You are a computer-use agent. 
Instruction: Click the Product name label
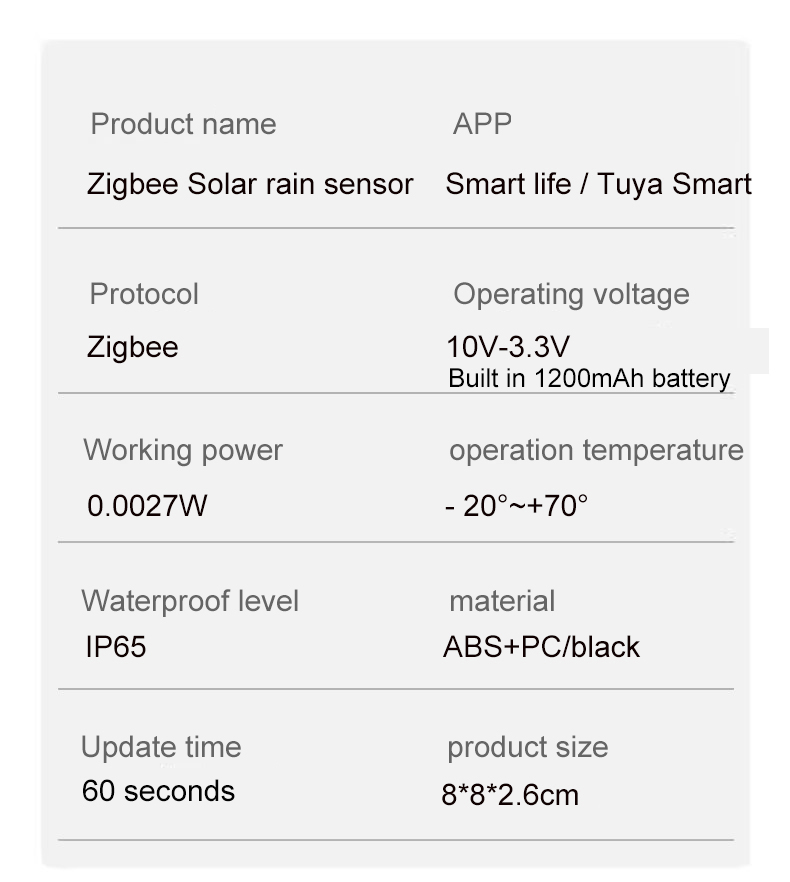[x=183, y=124]
